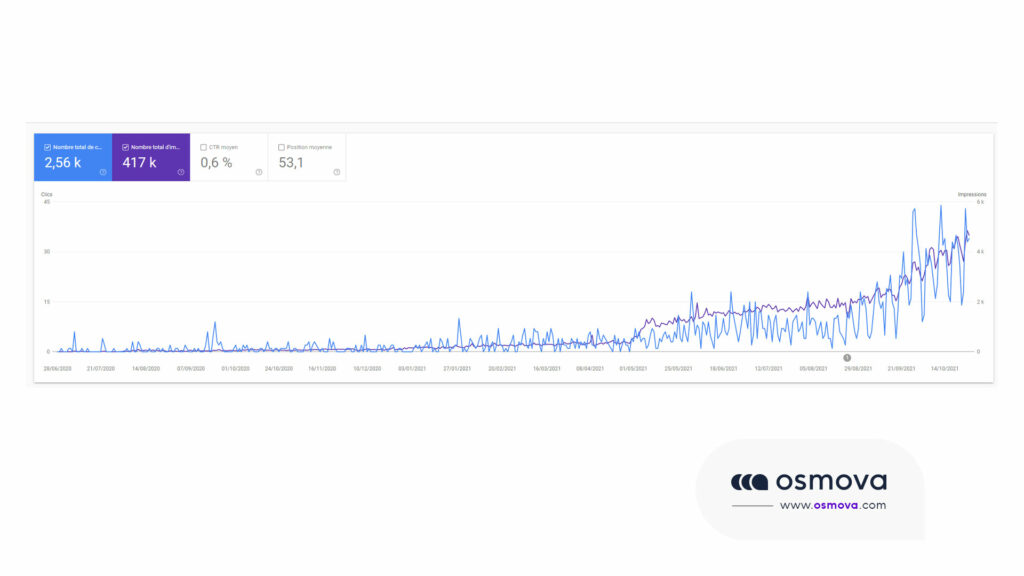Enable the CTR moyen checkbox
The width and height of the screenshot is (1024, 576).
203,146
